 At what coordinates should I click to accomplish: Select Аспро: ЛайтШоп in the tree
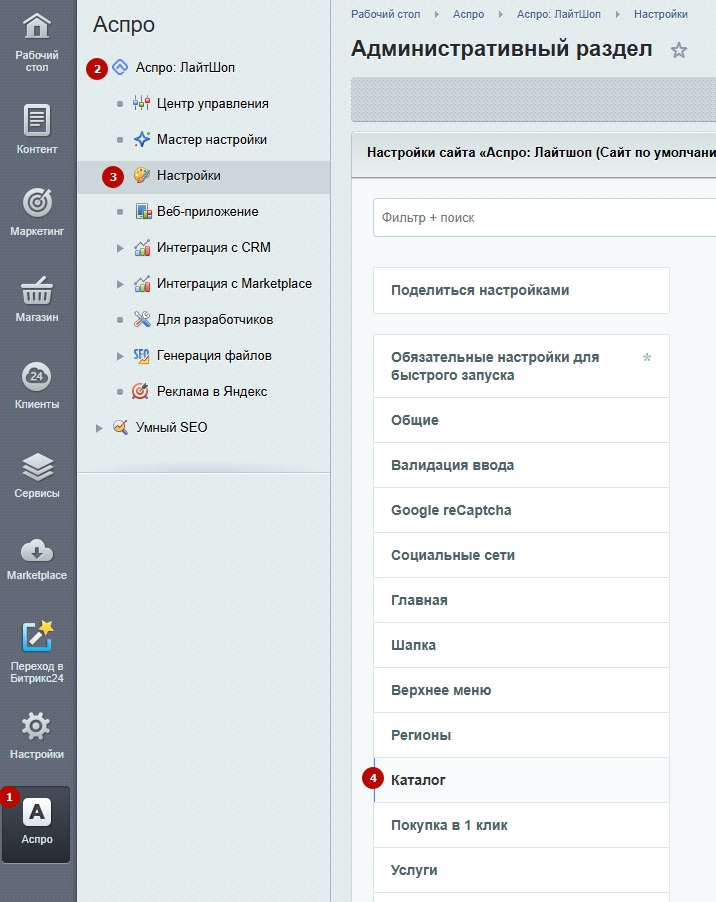(185, 67)
